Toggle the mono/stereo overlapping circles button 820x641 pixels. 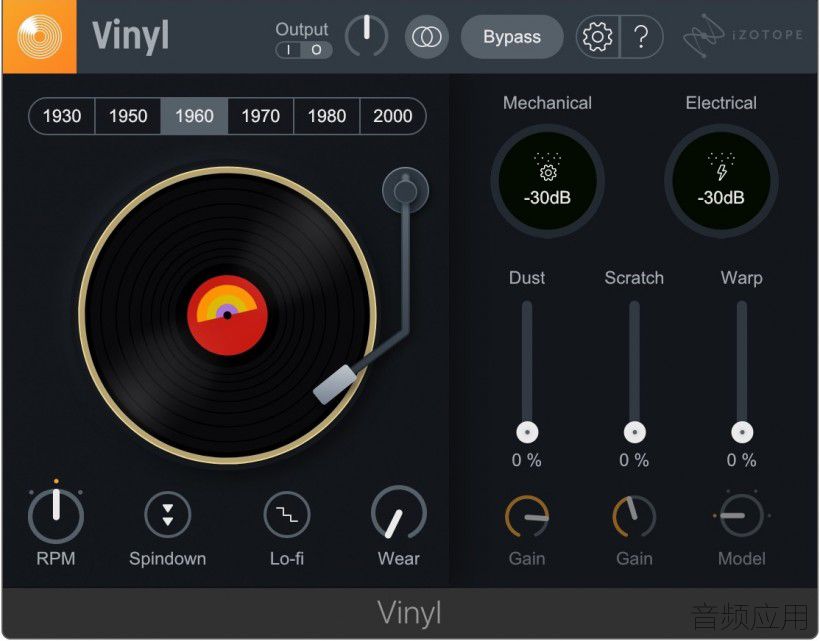[427, 37]
